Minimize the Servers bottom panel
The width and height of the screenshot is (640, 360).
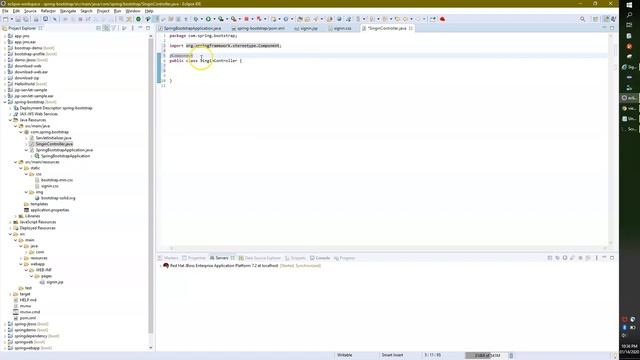604,258
